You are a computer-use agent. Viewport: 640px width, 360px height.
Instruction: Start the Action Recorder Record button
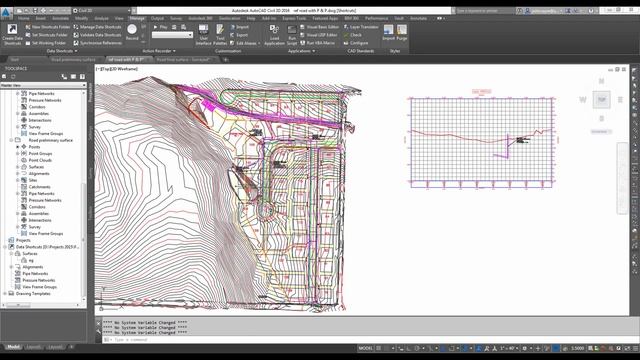(132, 32)
